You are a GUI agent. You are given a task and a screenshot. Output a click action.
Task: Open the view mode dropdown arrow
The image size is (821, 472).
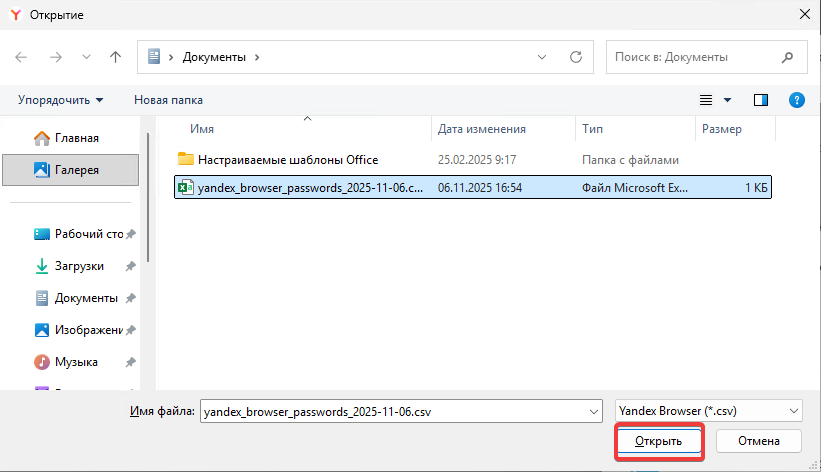click(727, 100)
